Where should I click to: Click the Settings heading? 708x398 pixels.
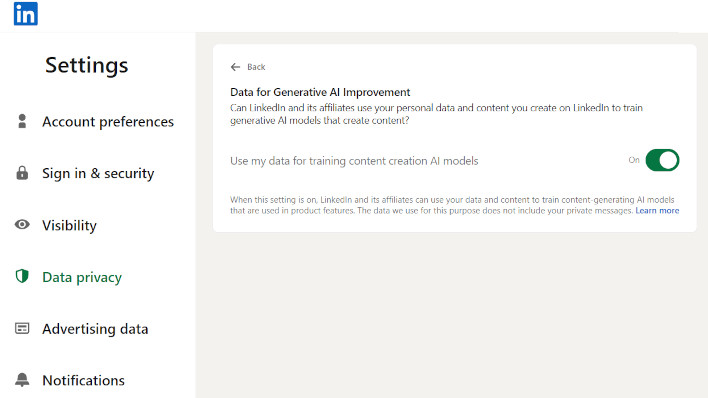(x=87, y=65)
